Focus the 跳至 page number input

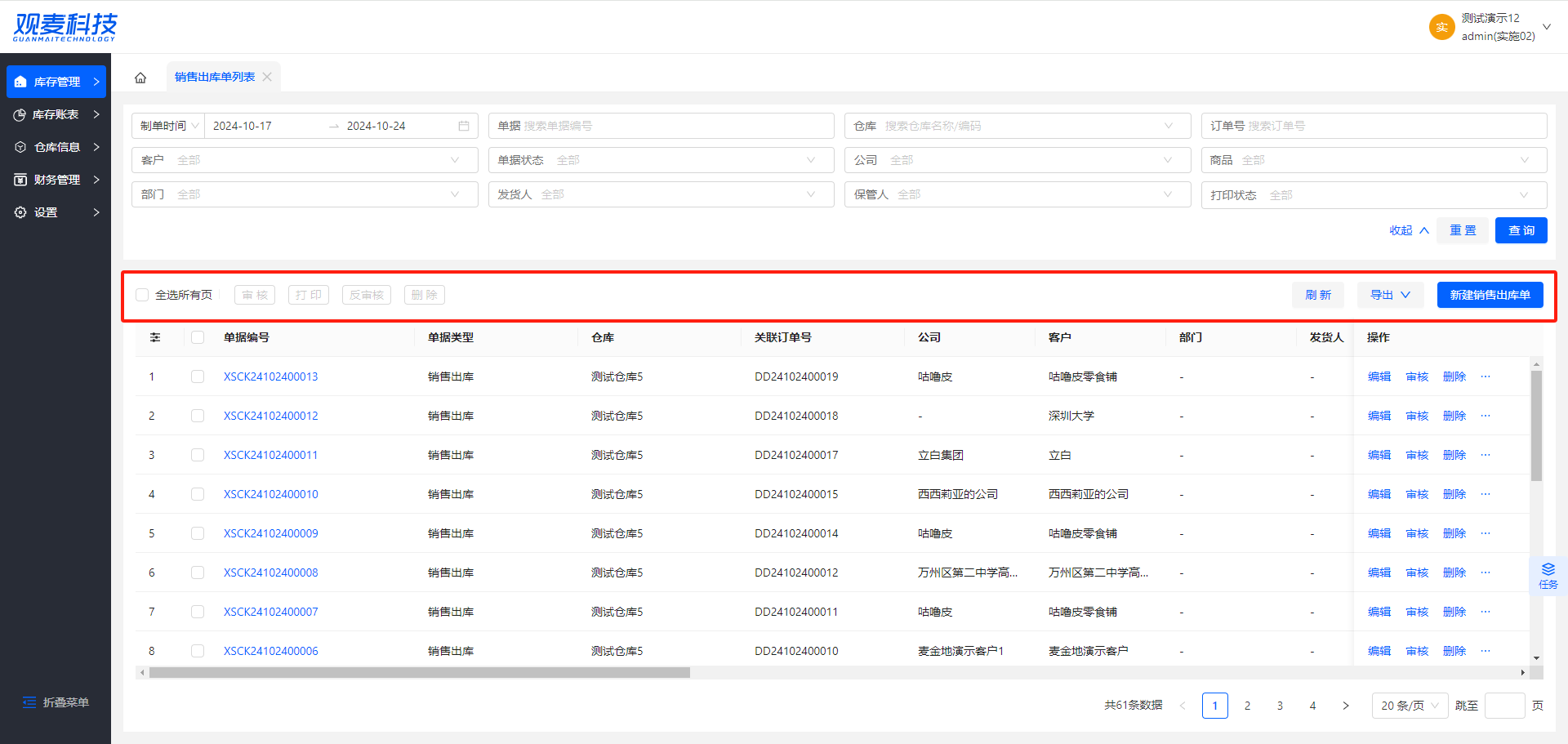(1505, 706)
